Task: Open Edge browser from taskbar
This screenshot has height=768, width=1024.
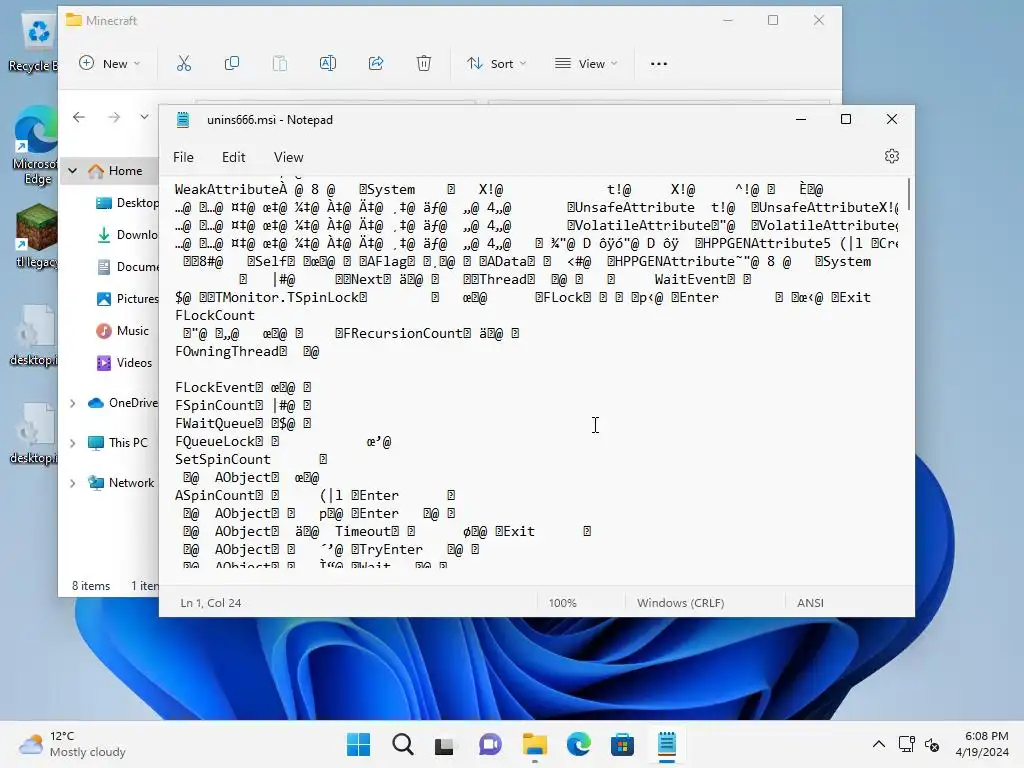Action: tap(579, 744)
